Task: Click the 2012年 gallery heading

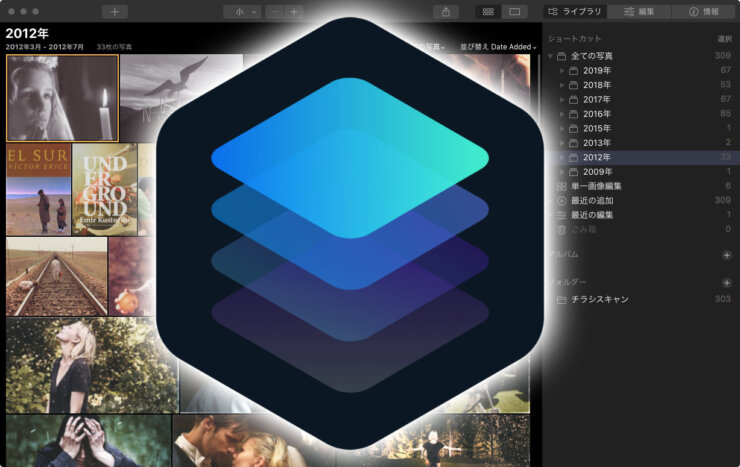Action: 27,33
